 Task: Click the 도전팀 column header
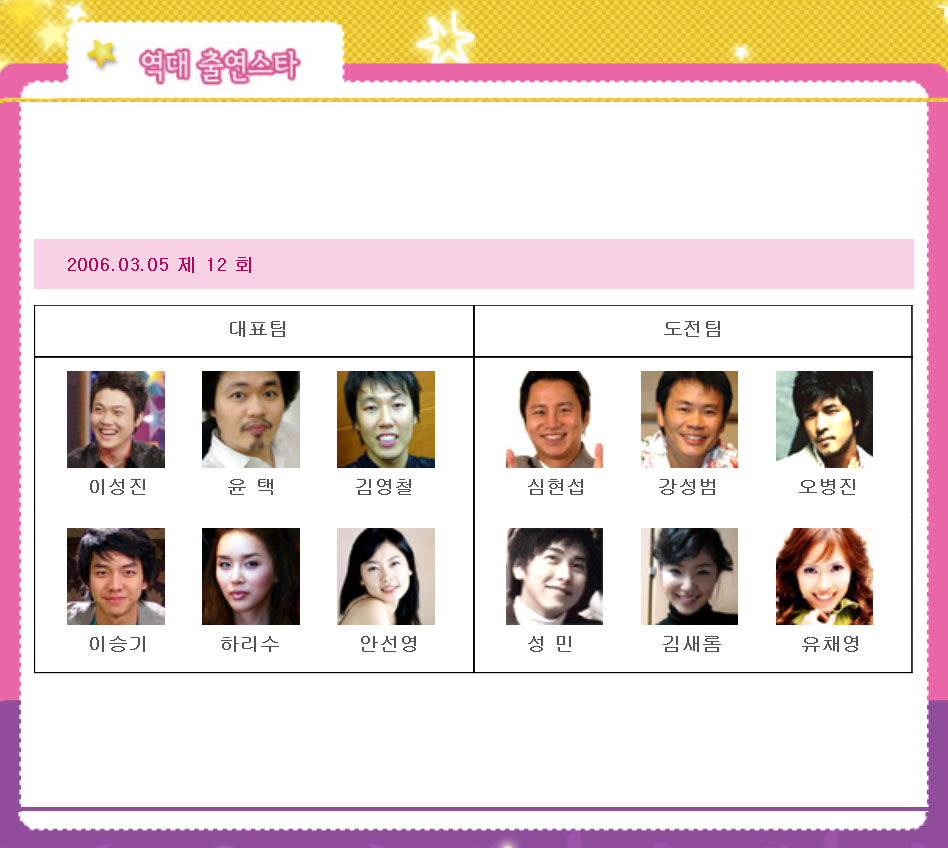693,329
